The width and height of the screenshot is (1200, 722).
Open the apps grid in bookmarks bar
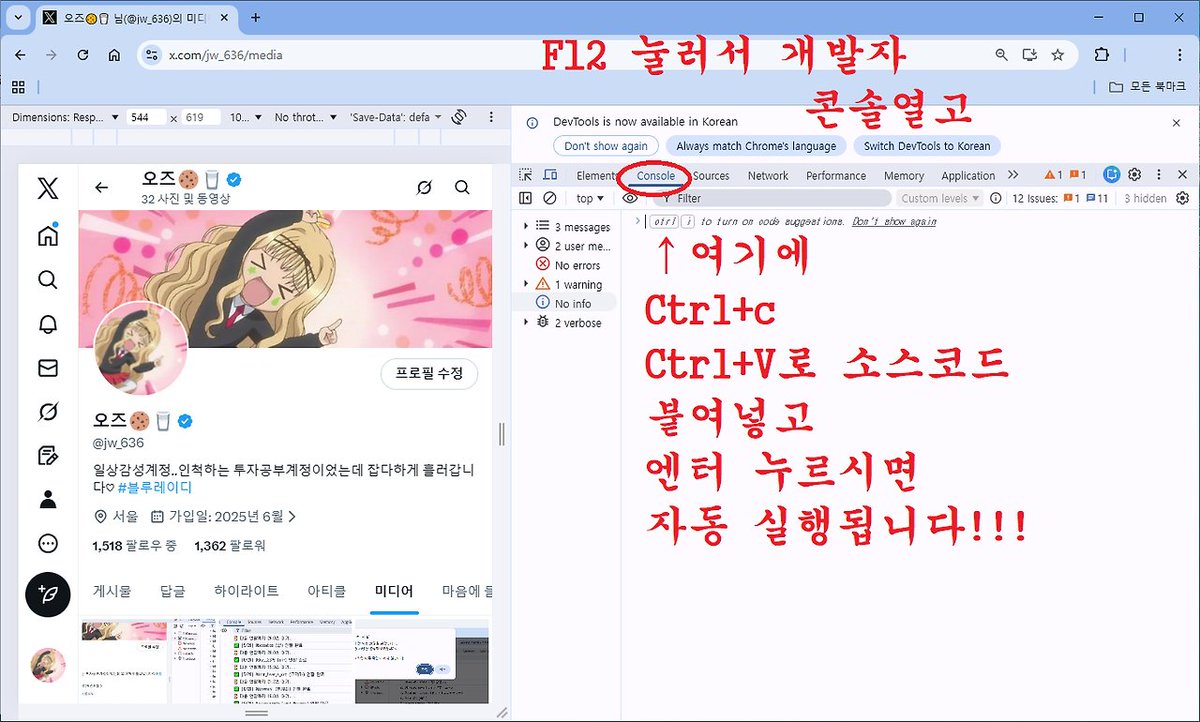click(x=18, y=87)
